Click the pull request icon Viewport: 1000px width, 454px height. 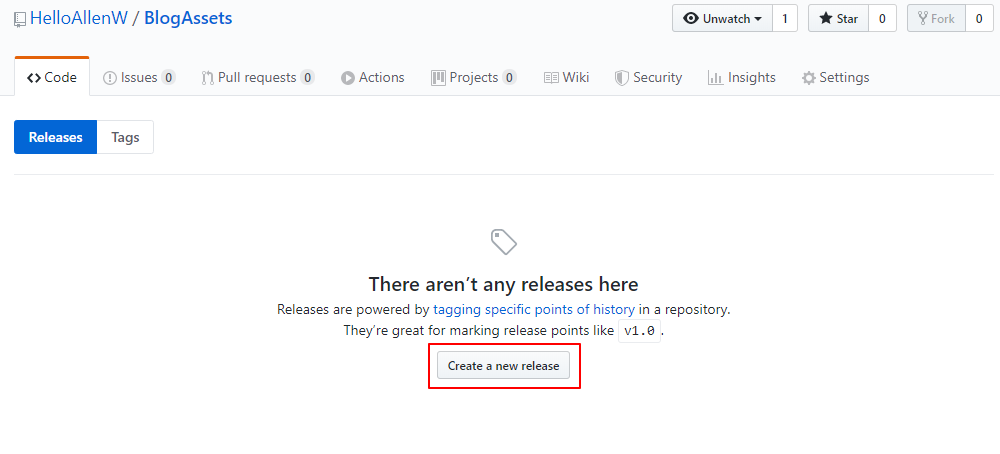pyautogui.click(x=207, y=78)
